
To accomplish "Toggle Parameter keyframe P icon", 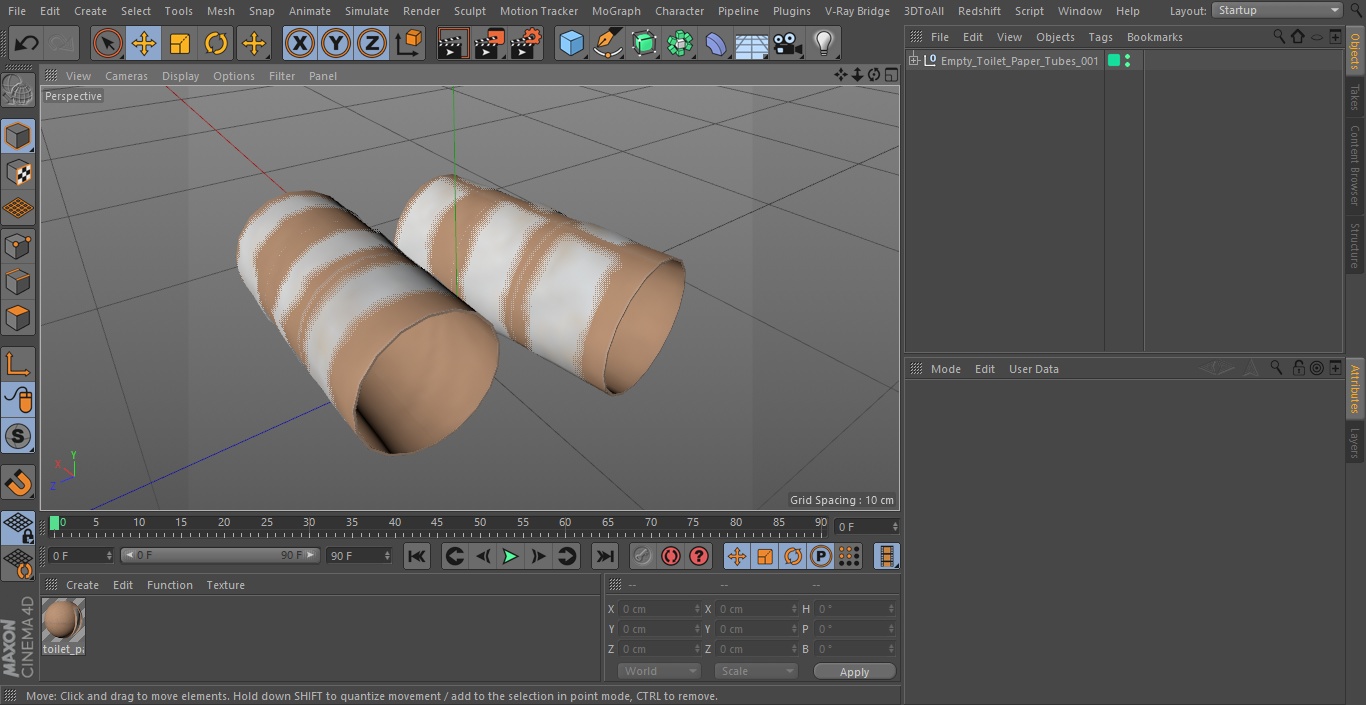I will (821, 556).
